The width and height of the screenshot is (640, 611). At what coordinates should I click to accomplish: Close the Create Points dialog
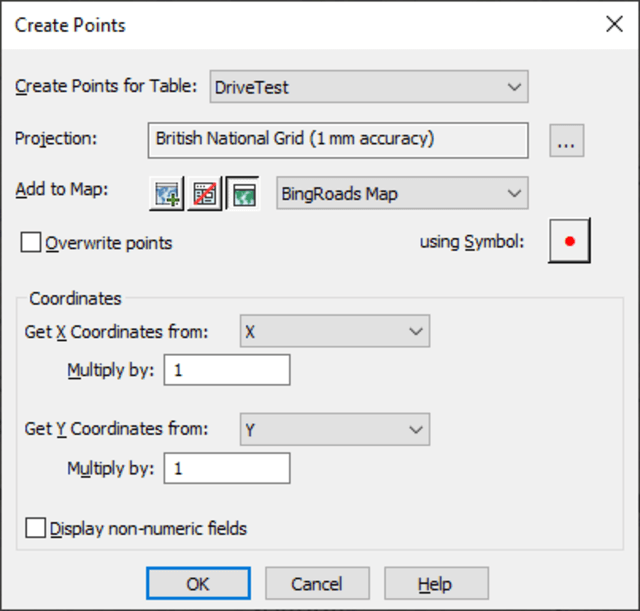pos(614,24)
